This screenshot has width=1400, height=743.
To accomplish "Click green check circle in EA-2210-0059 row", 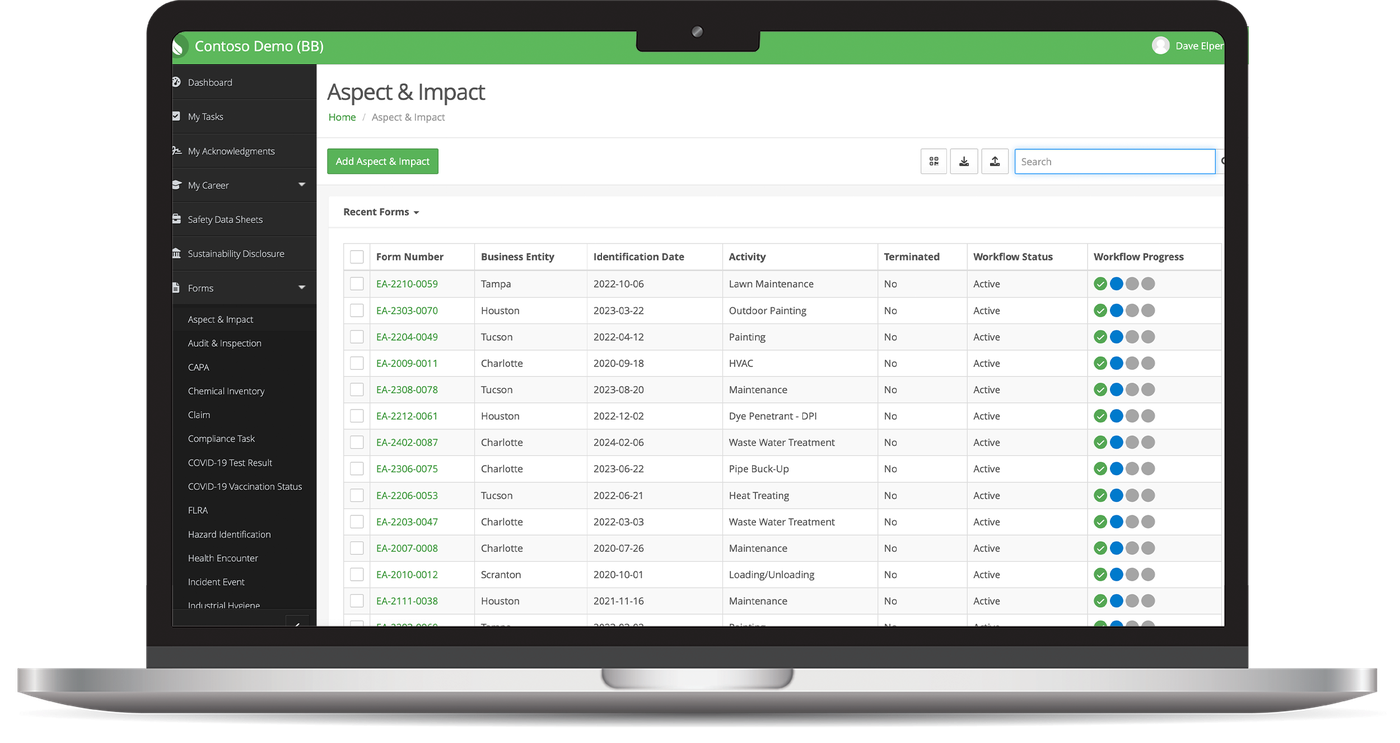I will pyautogui.click(x=1100, y=284).
